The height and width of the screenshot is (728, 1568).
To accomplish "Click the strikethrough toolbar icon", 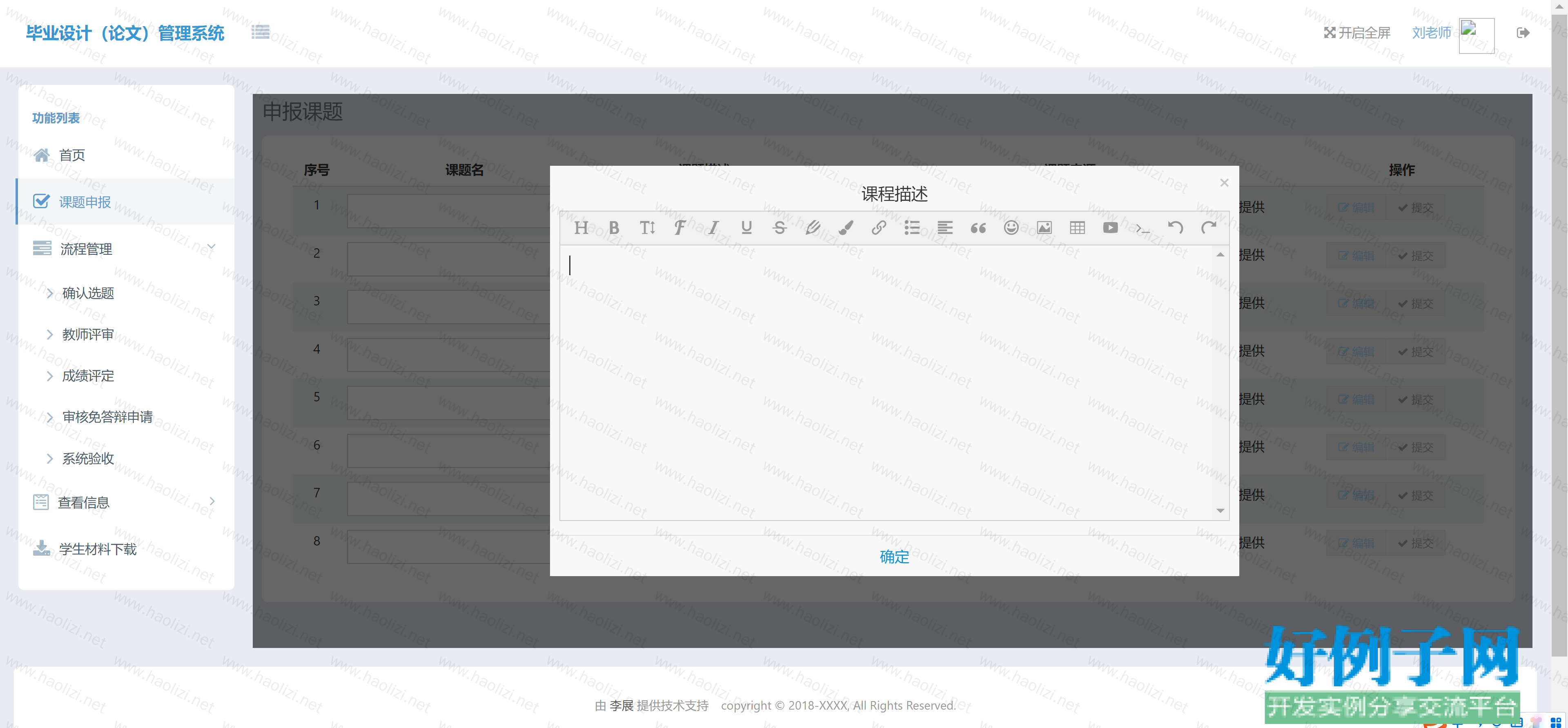I will pos(779,228).
